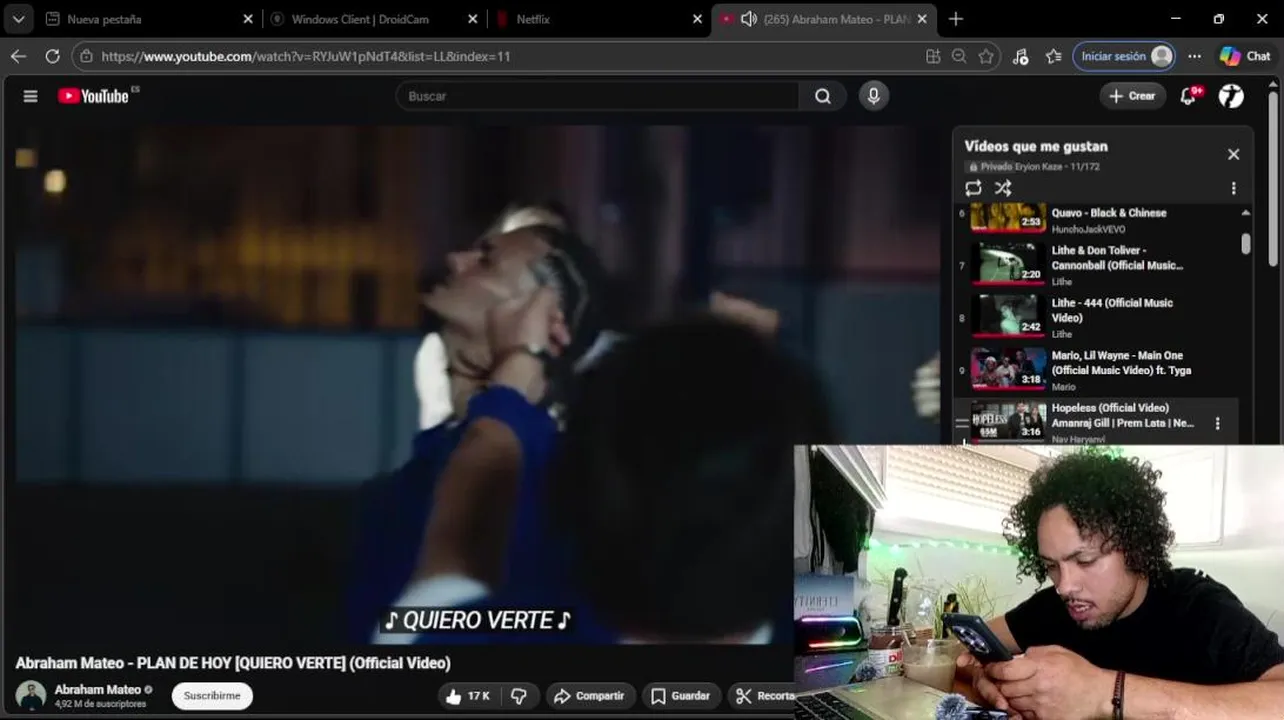The height and width of the screenshot is (720, 1284).
Task: Start voice search with the microphone
Action: (x=873, y=96)
